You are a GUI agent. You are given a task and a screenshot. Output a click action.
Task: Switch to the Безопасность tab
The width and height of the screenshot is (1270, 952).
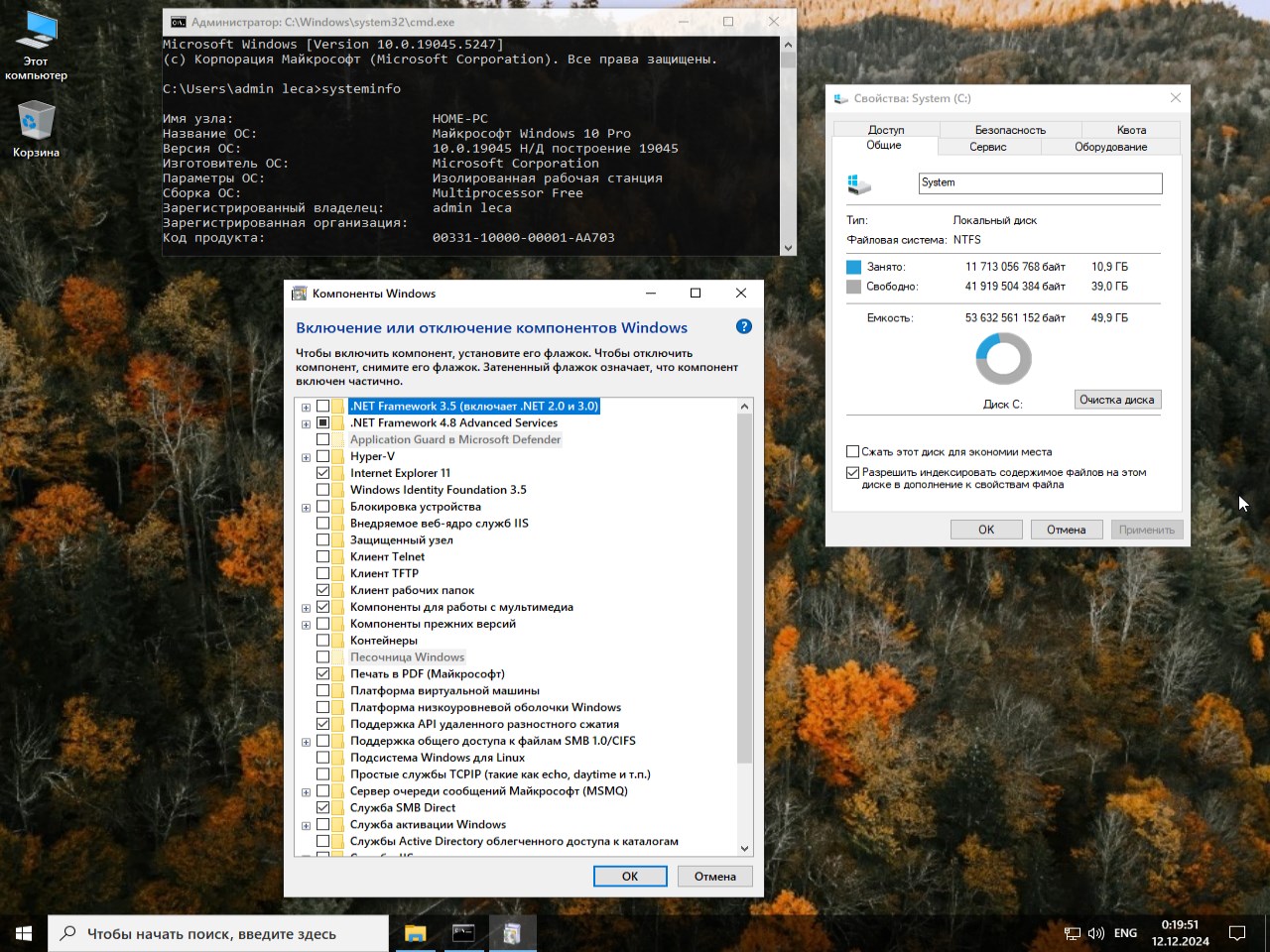pyautogui.click(x=1010, y=130)
